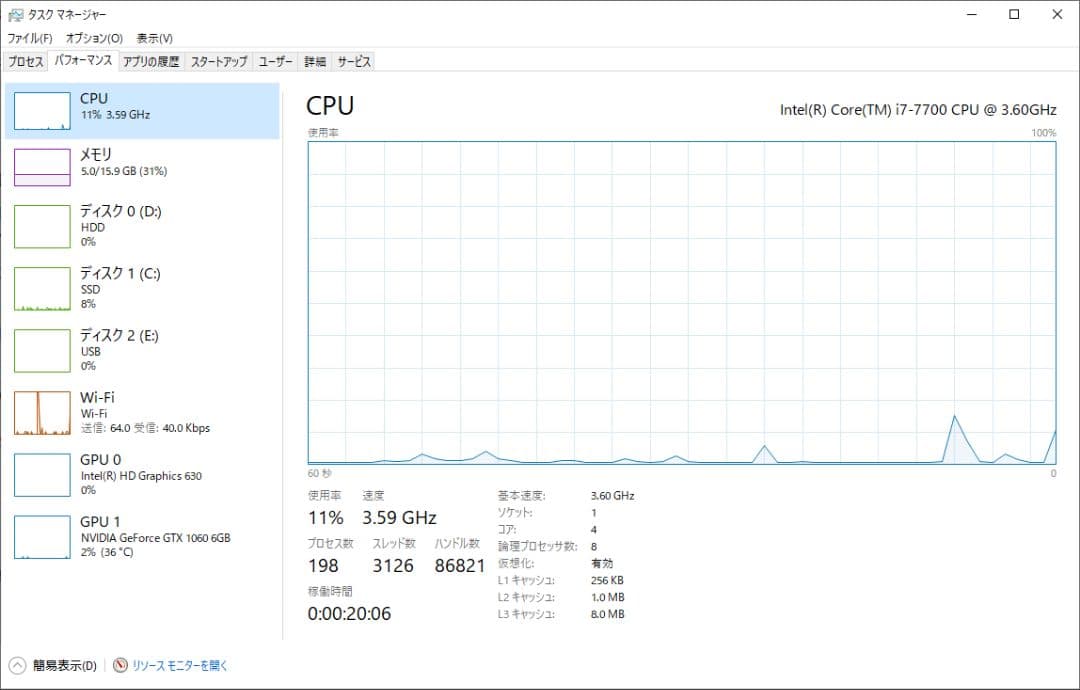Select the CPU mini graph thumbnail

[42, 111]
